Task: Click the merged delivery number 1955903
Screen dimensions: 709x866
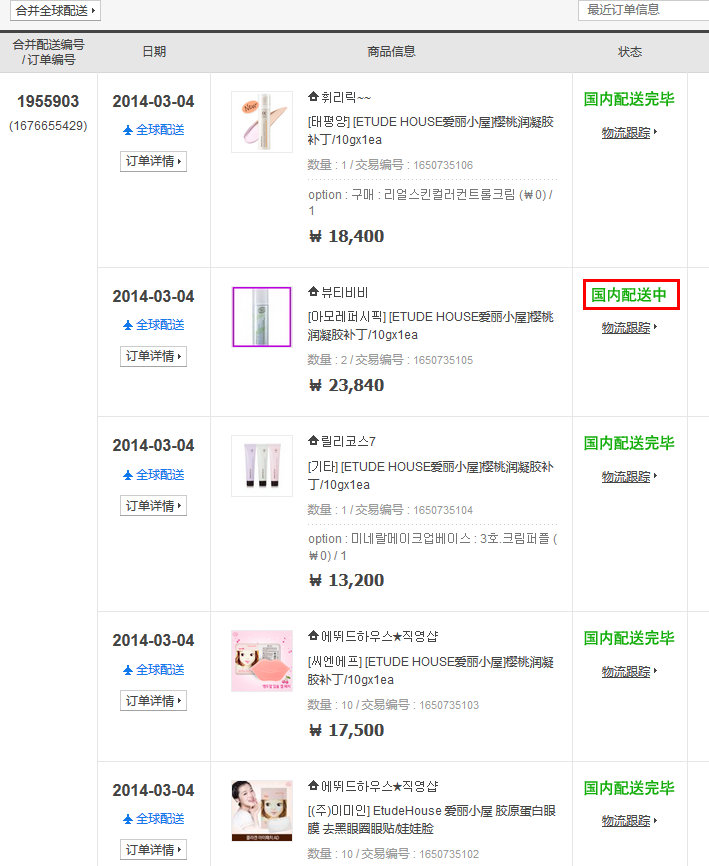Action: coord(49,102)
